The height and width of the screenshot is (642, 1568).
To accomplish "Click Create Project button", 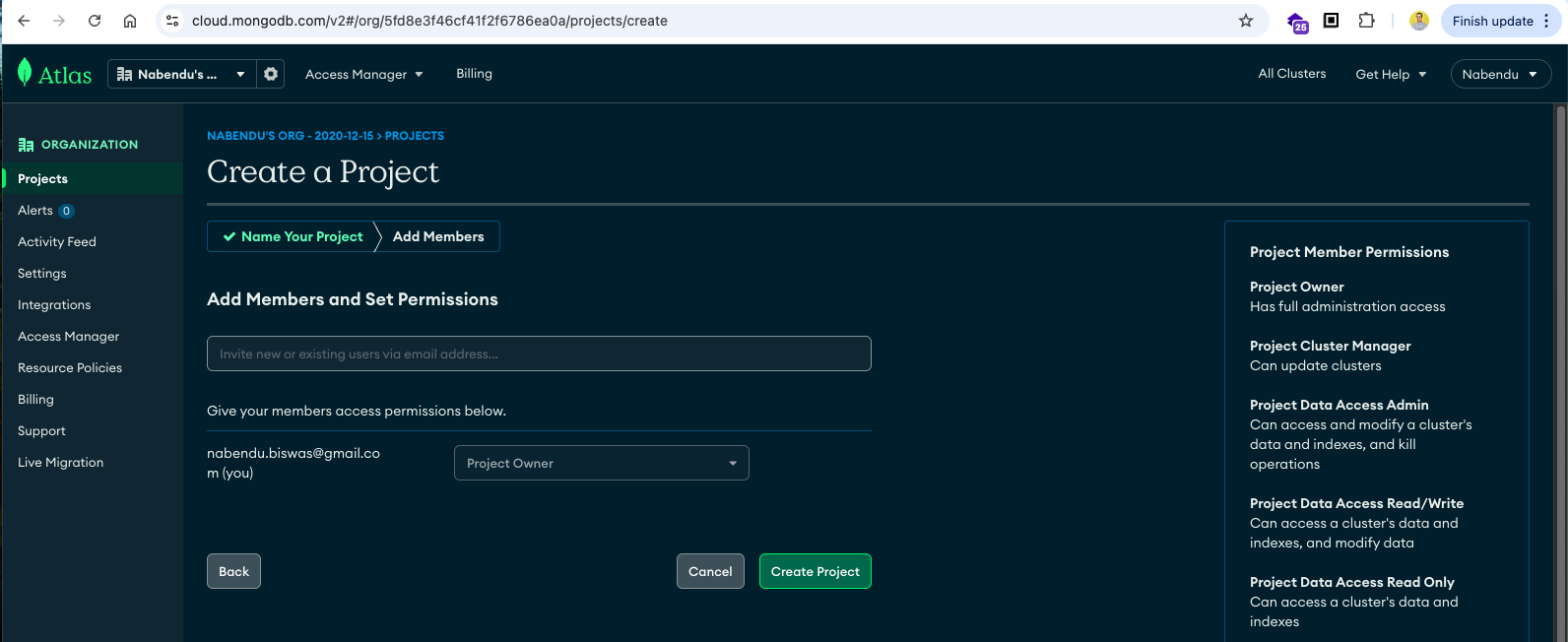I will click(x=816, y=571).
